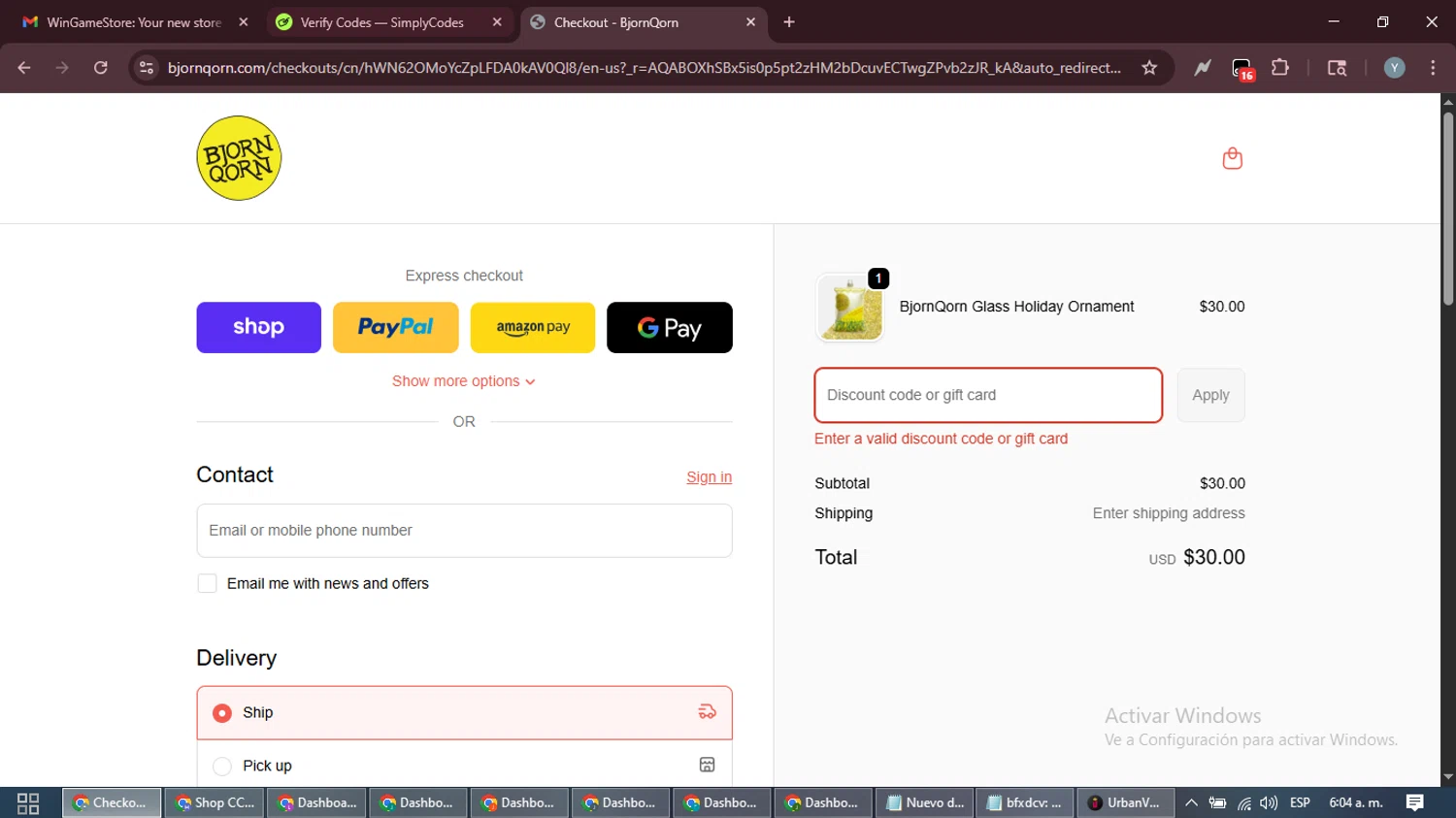Viewport: 1456px width, 818px height.
Task: Open Windows Task View button
Action: pyautogui.click(x=28, y=802)
